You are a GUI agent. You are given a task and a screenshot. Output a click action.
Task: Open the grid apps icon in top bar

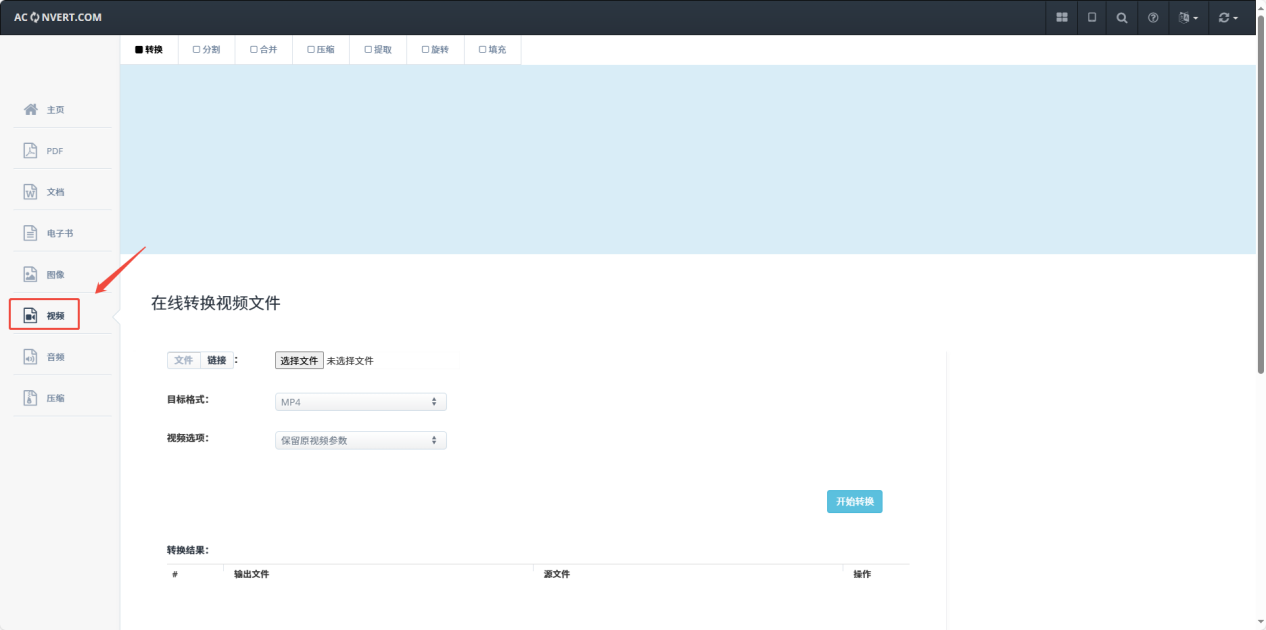(1062, 17)
